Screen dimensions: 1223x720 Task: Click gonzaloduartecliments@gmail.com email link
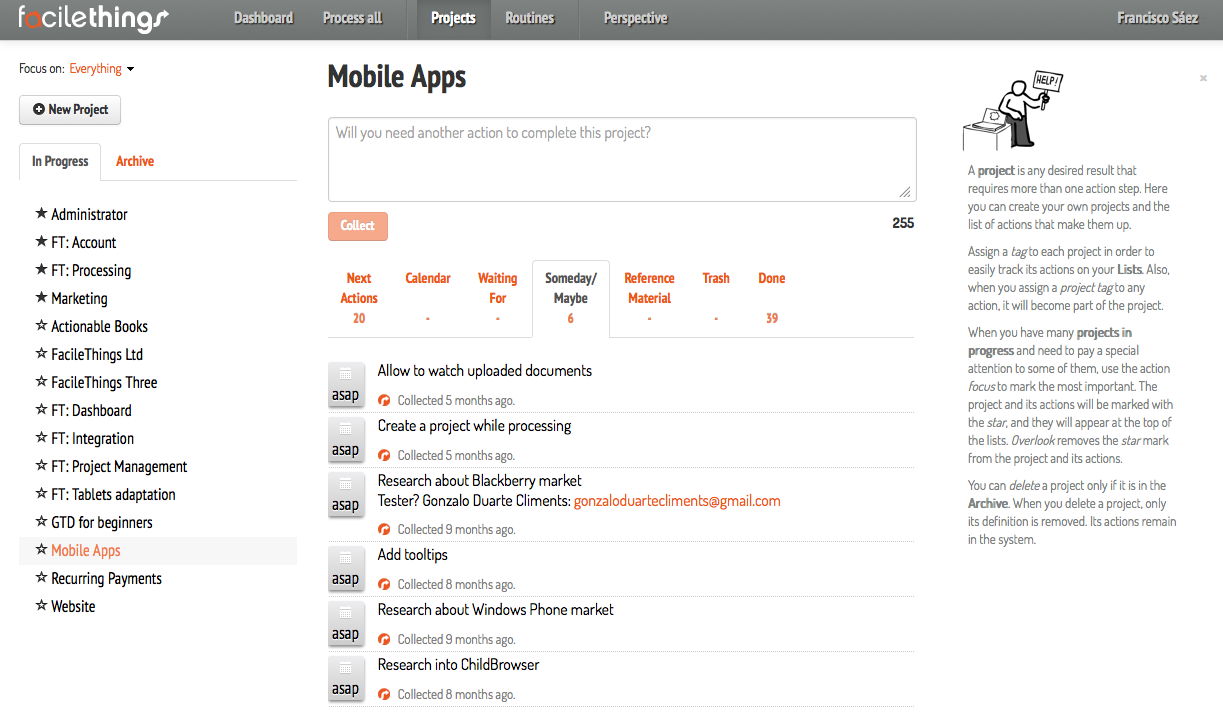point(677,501)
